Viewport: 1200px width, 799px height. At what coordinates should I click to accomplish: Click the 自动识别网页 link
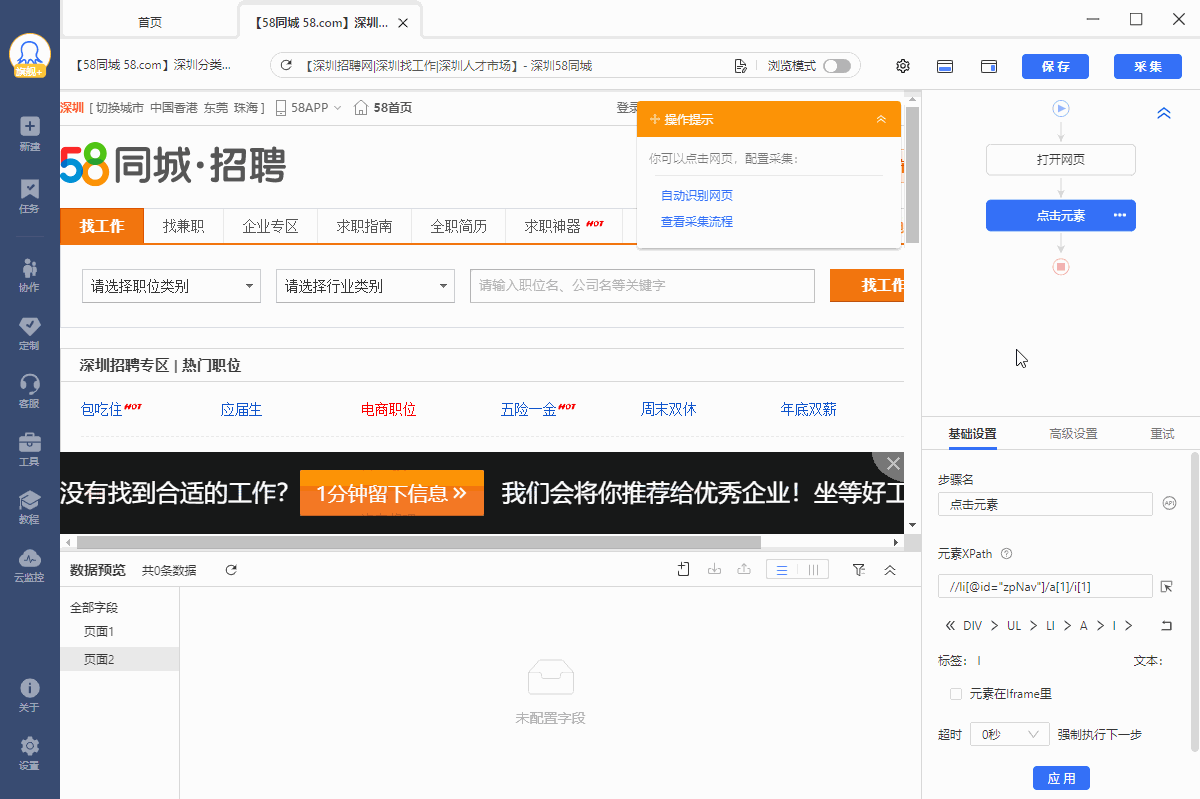pos(697,195)
